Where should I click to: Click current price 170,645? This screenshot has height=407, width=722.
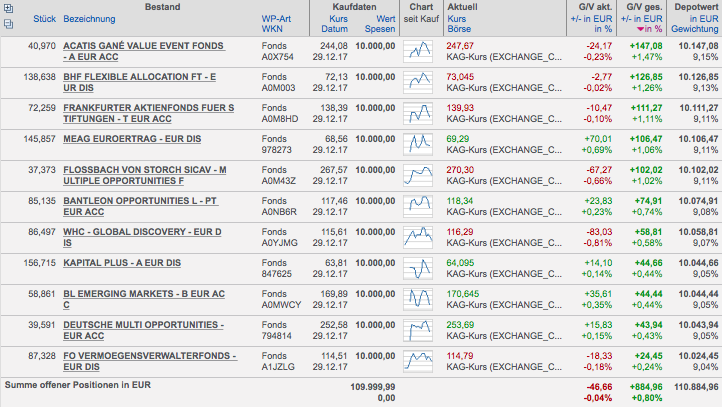pyautogui.click(x=463, y=294)
